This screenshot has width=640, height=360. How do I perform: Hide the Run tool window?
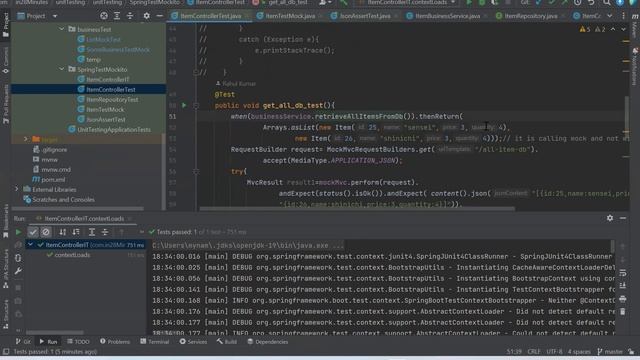(623, 218)
